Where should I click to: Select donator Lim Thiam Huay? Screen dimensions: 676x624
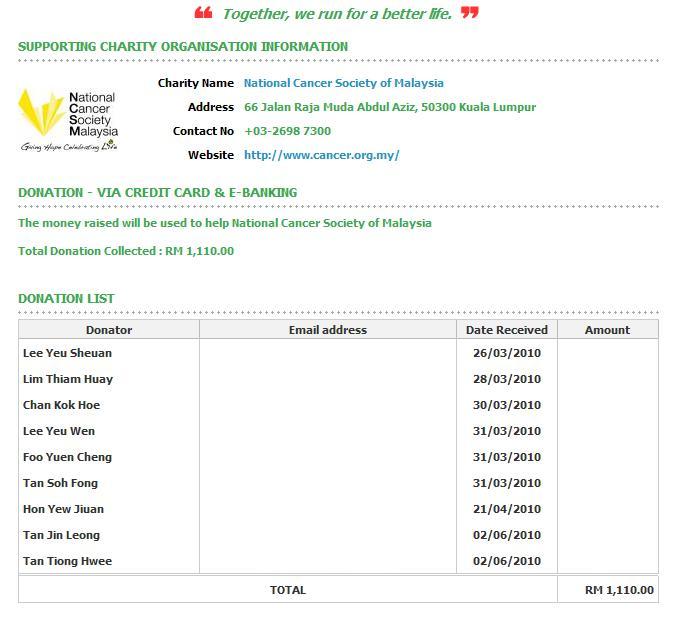[68, 379]
